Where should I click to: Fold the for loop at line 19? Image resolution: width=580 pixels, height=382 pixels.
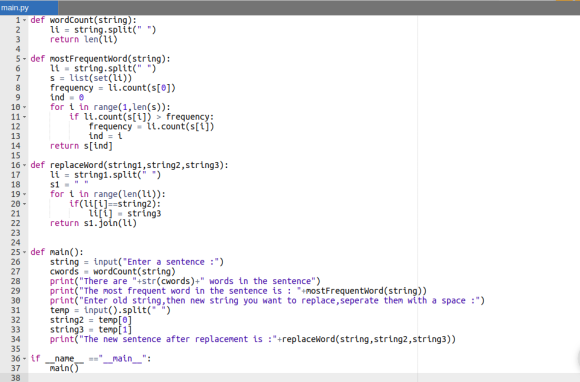[x=25, y=195]
